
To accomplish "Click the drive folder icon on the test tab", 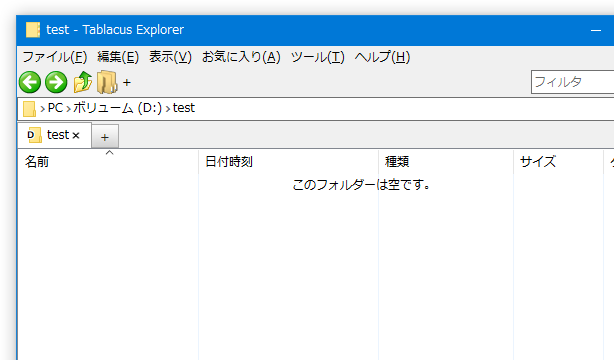I will [34, 135].
